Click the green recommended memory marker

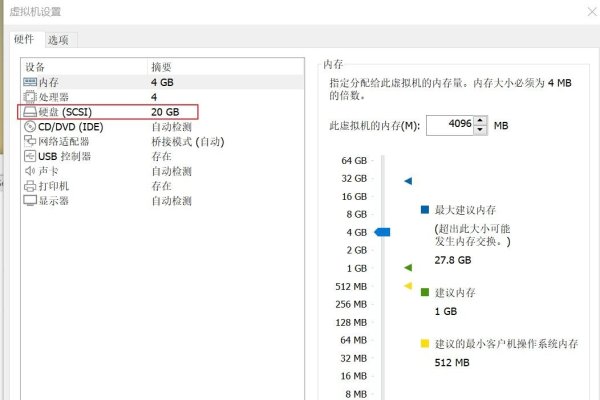(x=408, y=268)
